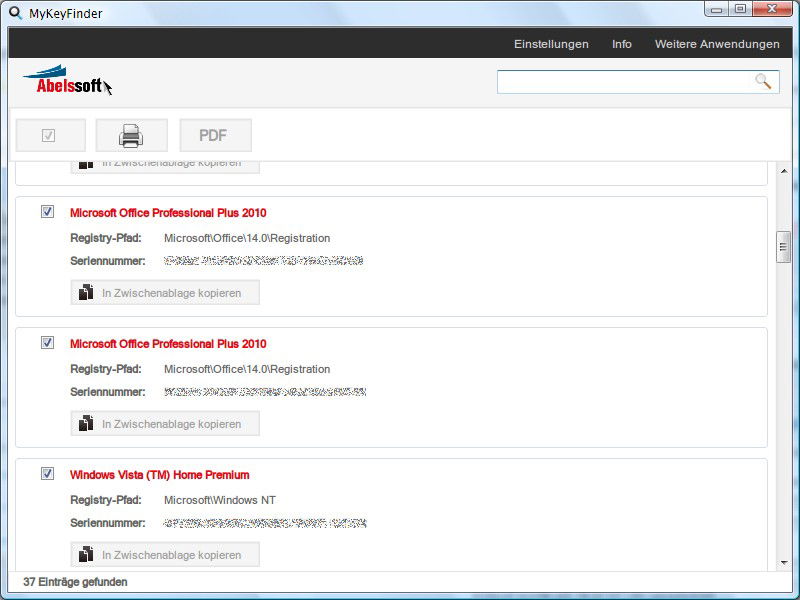Click clipboard icon in Windows Vista copy button
Screen dimensions: 800x600
86,554
